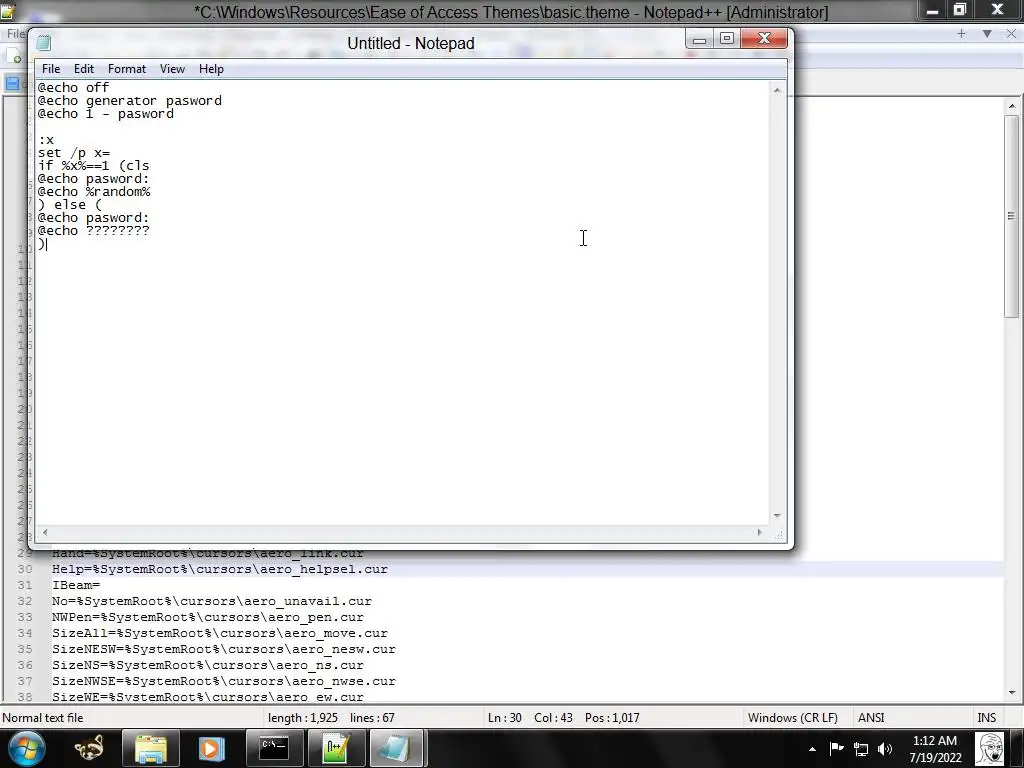
Task: Click the Notepad vertical scroll down arrow
Action: click(x=777, y=516)
